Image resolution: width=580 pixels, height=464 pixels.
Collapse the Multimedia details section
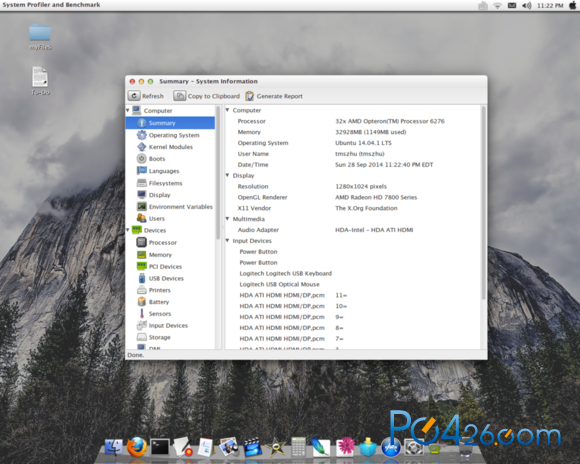click(227, 219)
